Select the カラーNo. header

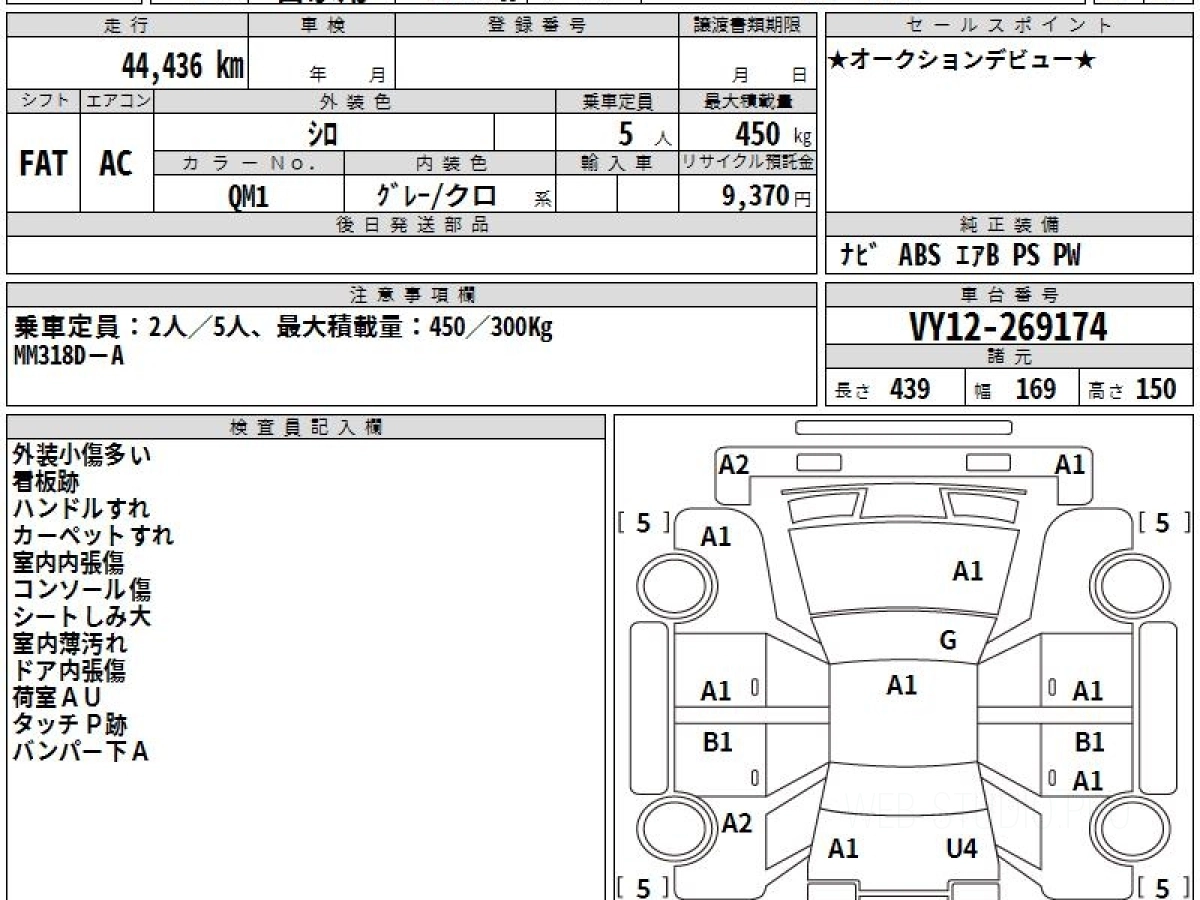pyautogui.click(x=249, y=163)
